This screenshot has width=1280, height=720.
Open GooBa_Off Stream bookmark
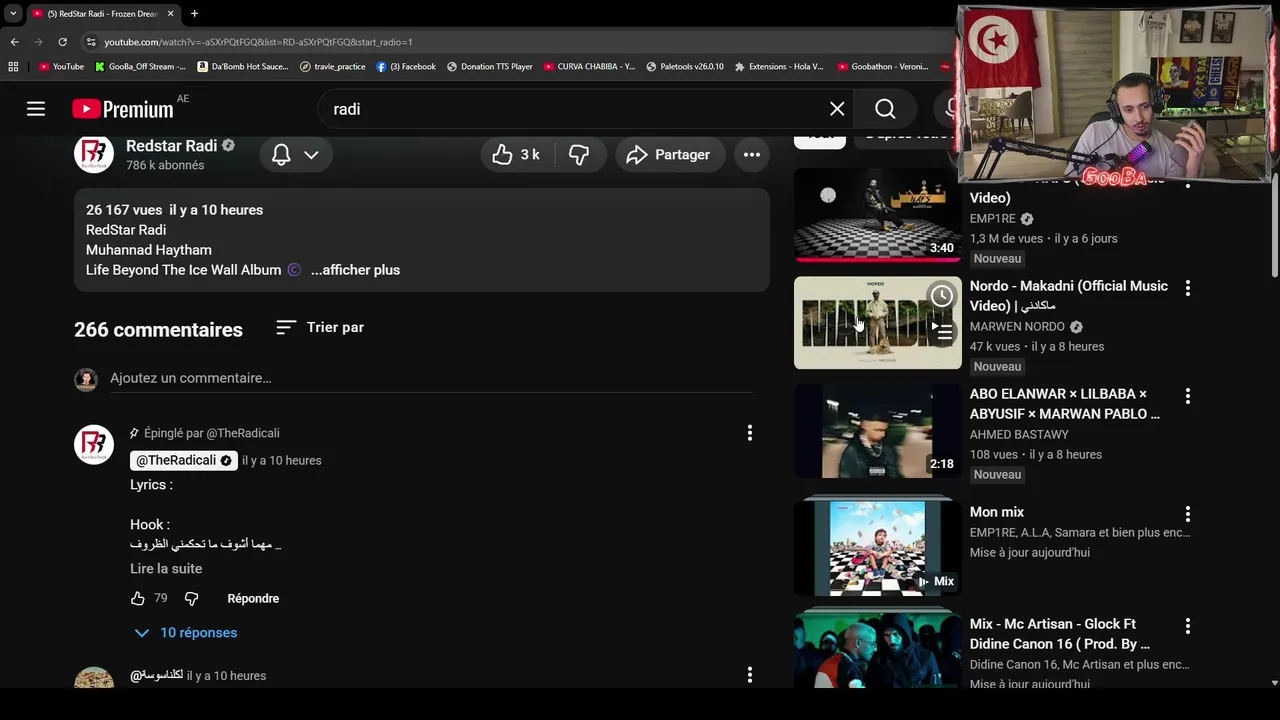(x=140, y=67)
